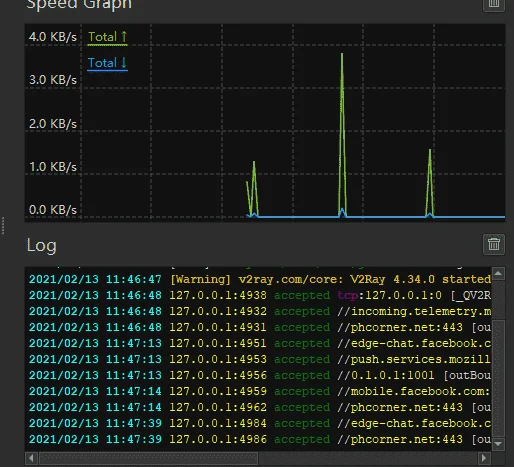Select the 127.0.0.1:4951 edge-chat.facebook log line
Screen dimensions: 514x467
click(260, 343)
